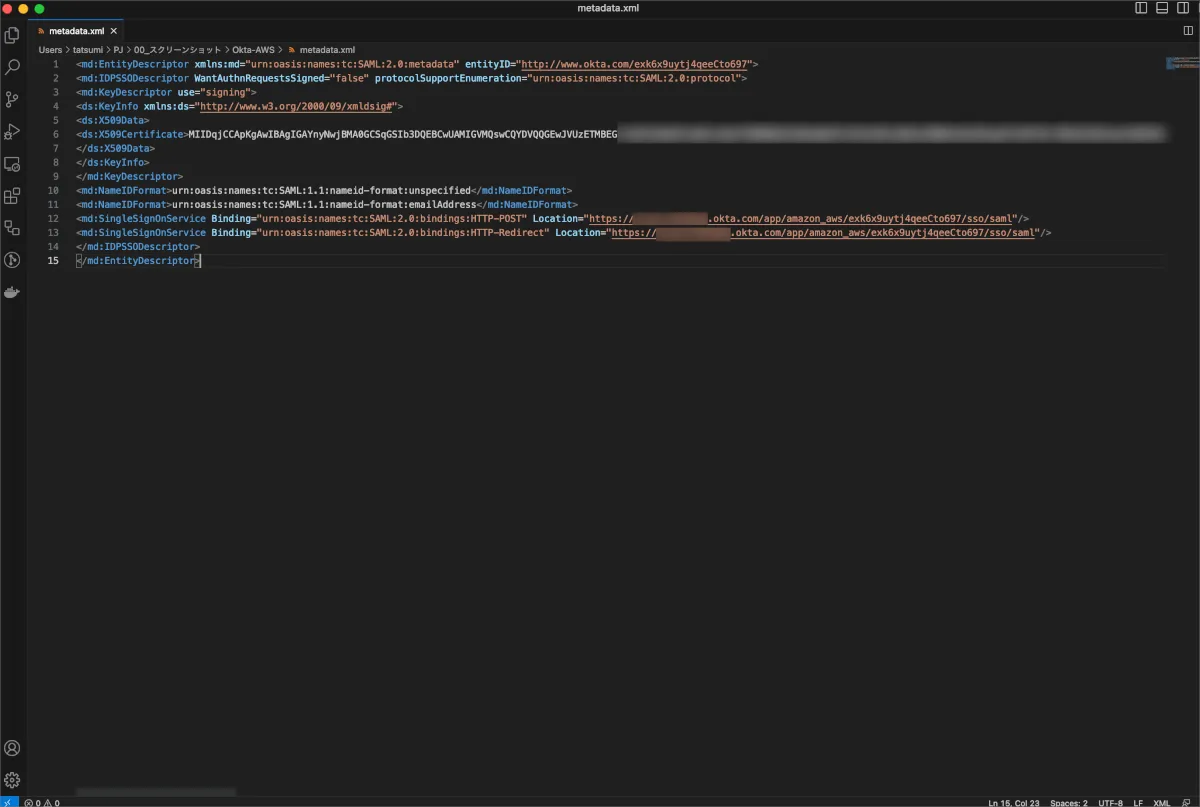Screen dimensions: 1200x807
Task: Open the Manage settings gear
Action: point(13,780)
